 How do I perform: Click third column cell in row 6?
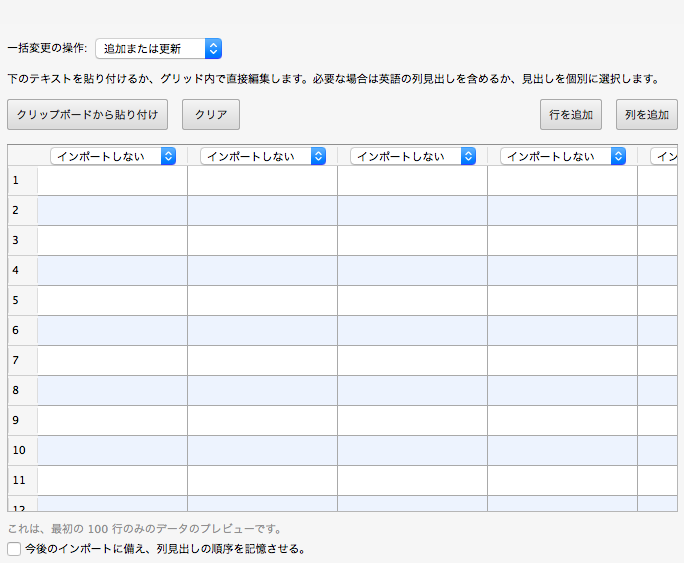413,331
